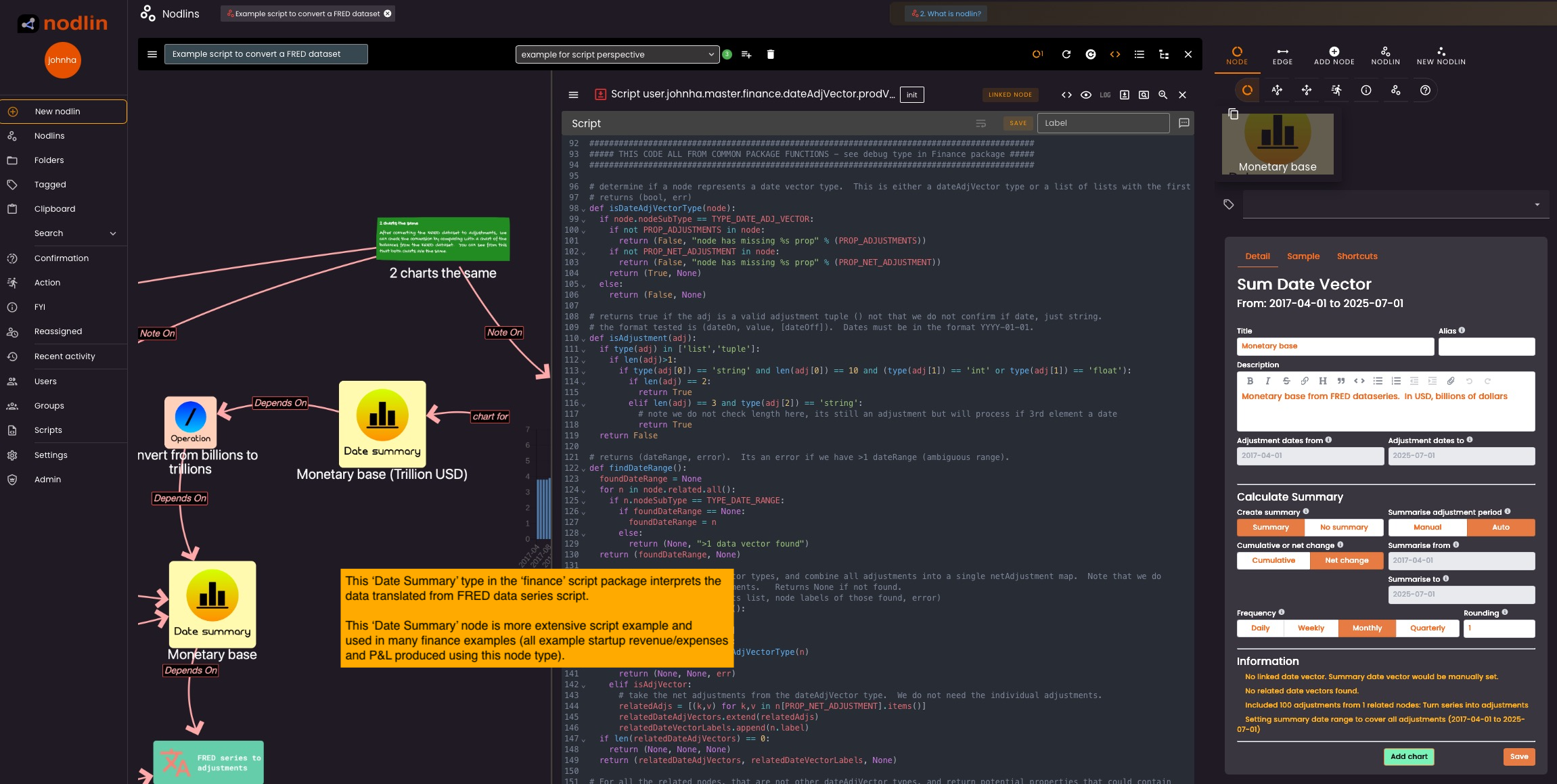Click the script SAVE button

pos(1018,123)
